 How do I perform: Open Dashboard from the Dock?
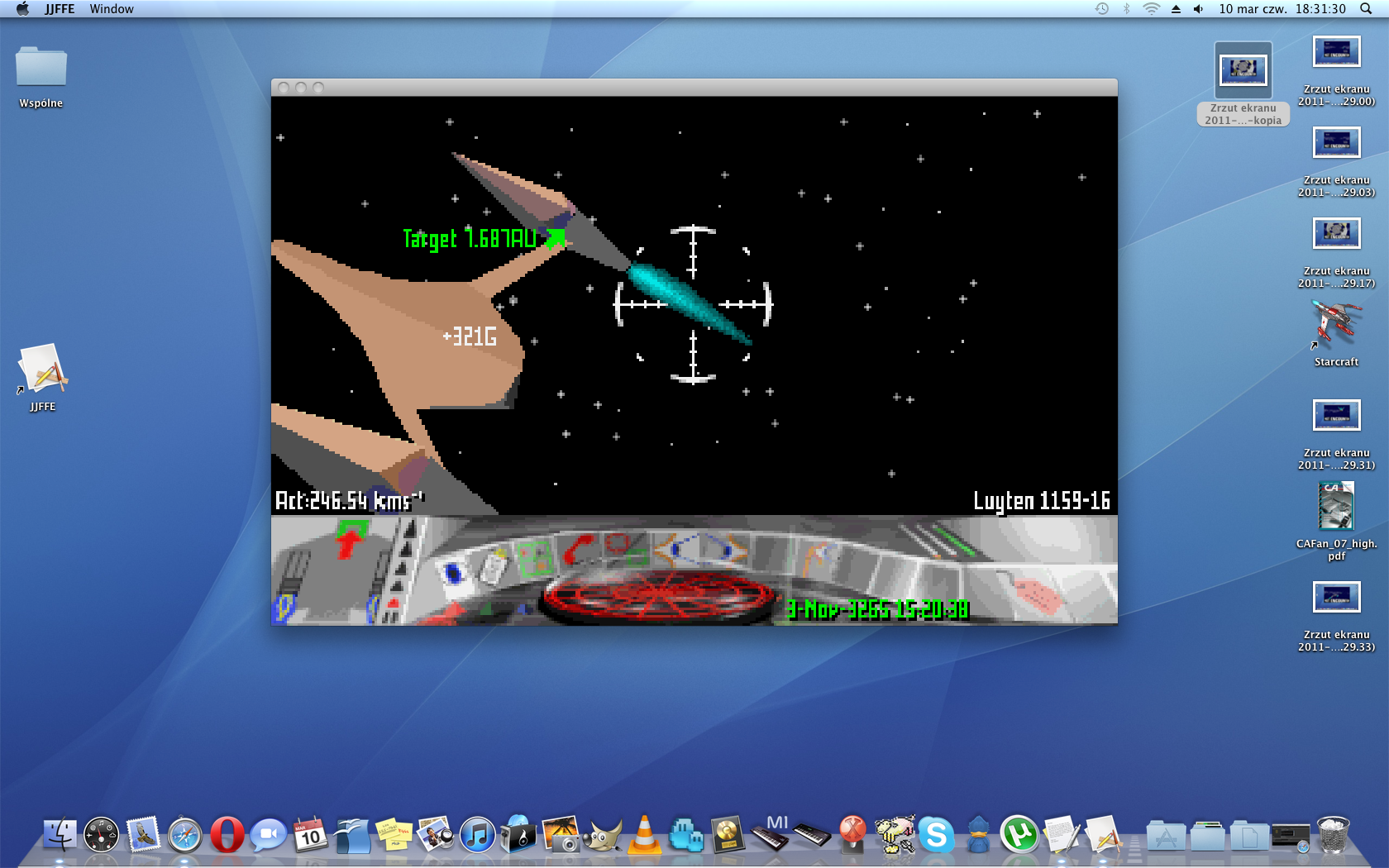click(x=101, y=835)
